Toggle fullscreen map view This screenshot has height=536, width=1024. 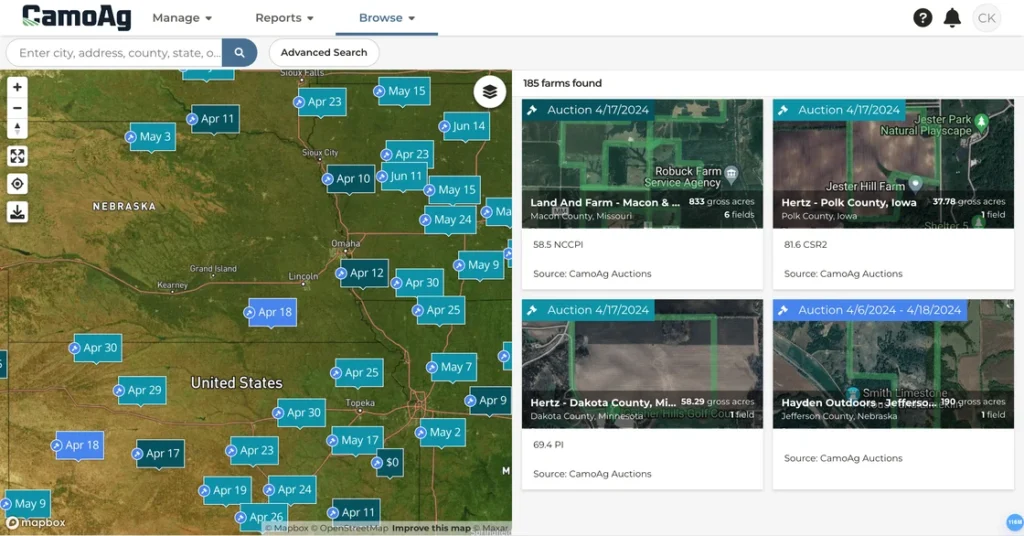[18, 156]
